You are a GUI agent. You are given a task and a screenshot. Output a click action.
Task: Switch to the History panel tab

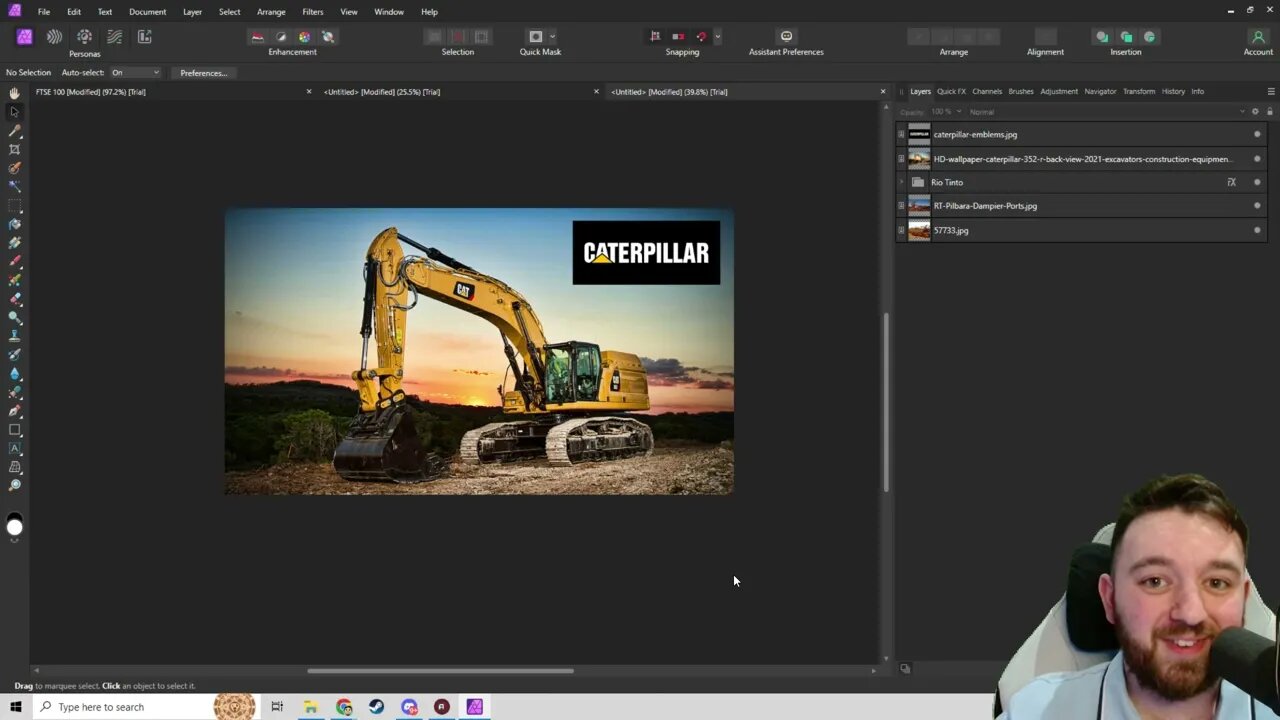point(1173,91)
